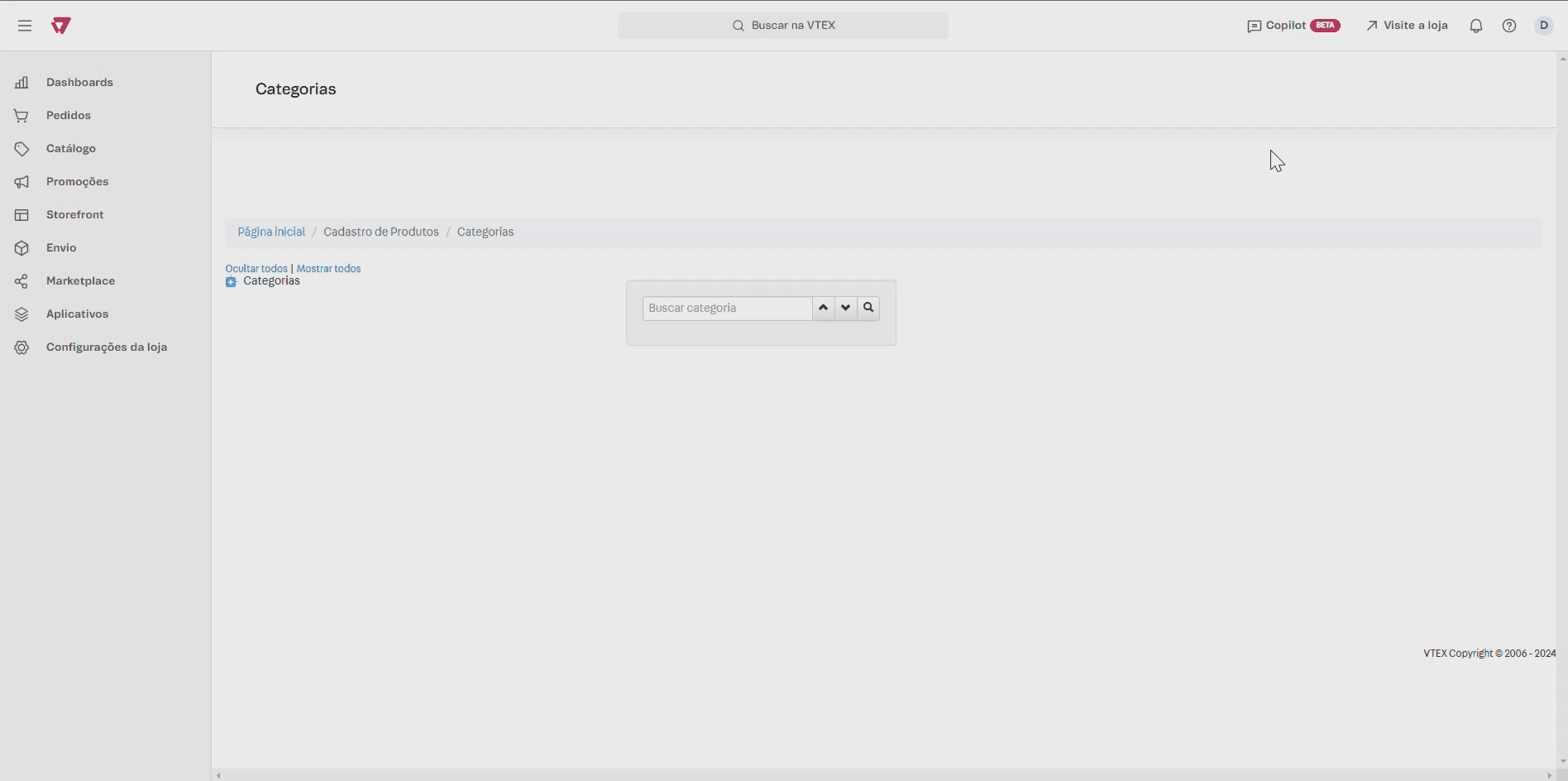1568x781 pixels.
Task: Click the Configurações gear icon
Action: (22, 347)
